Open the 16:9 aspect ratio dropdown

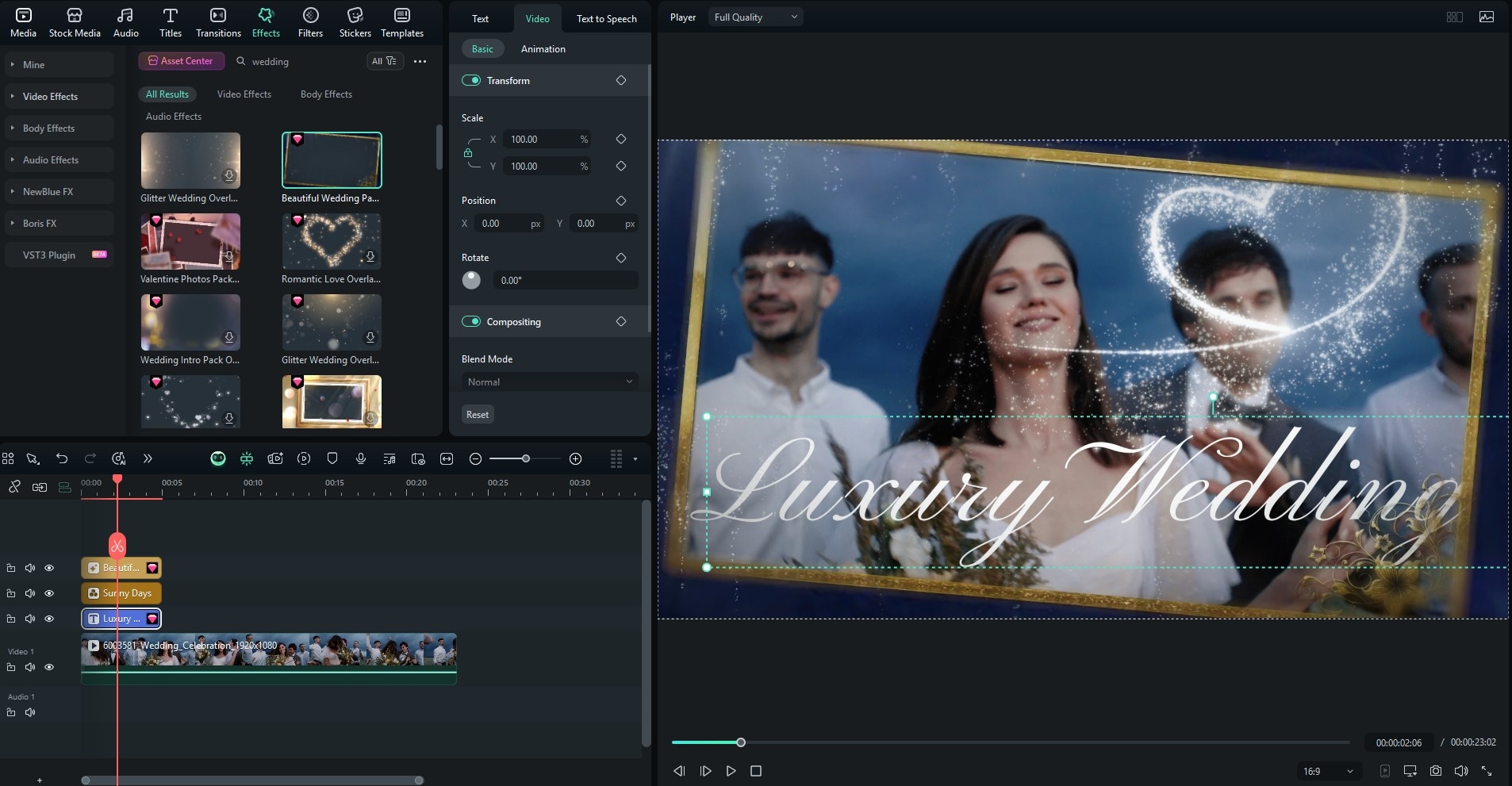(1327, 771)
